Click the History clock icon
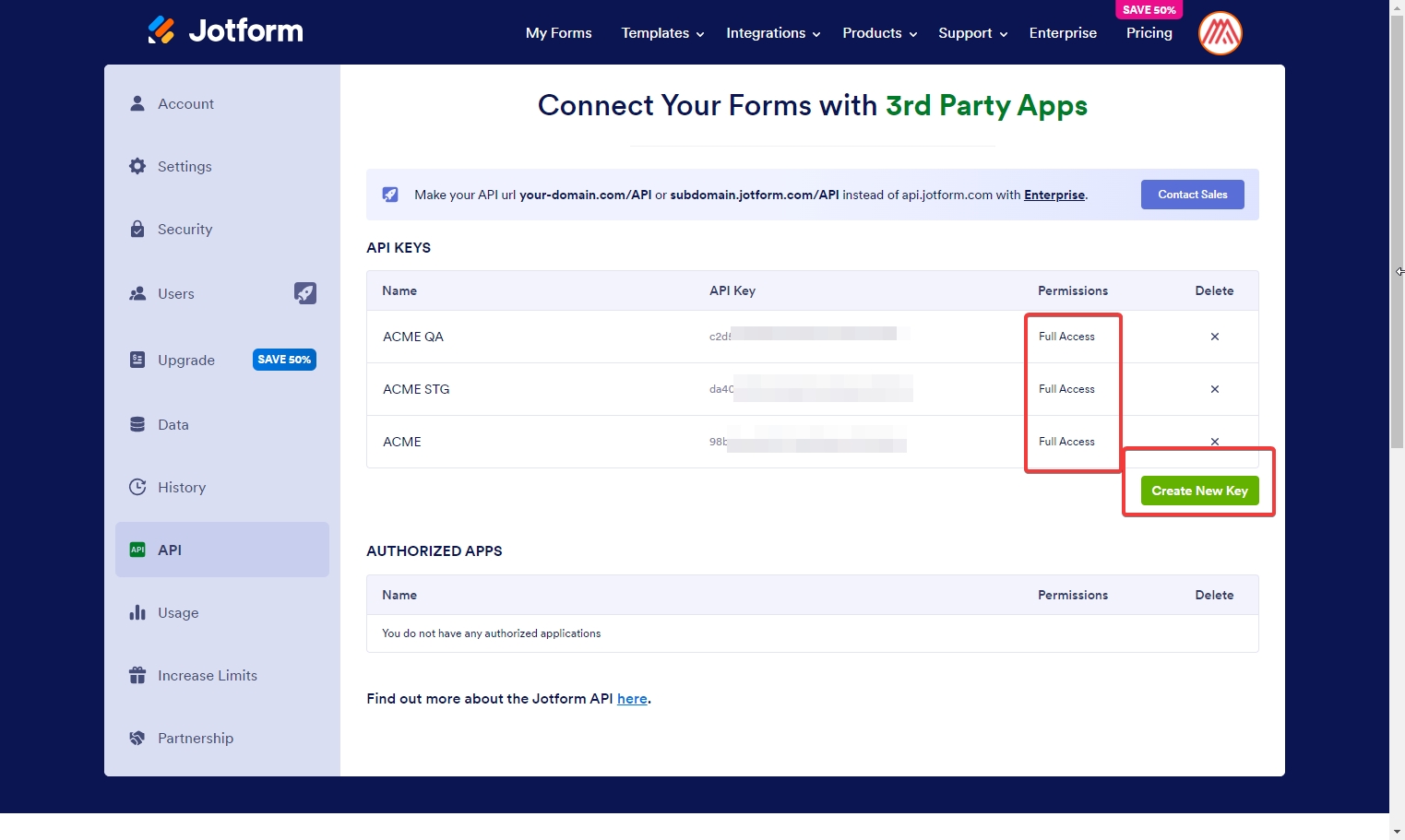Image resolution: width=1405 pixels, height=840 pixels. pos(137,487)
